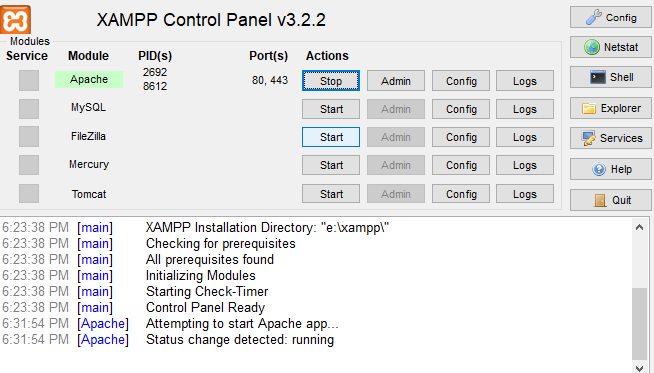Open the Shell terminal icon button
This screenshot has width=654, height=373.
click(x=611, y=77)
